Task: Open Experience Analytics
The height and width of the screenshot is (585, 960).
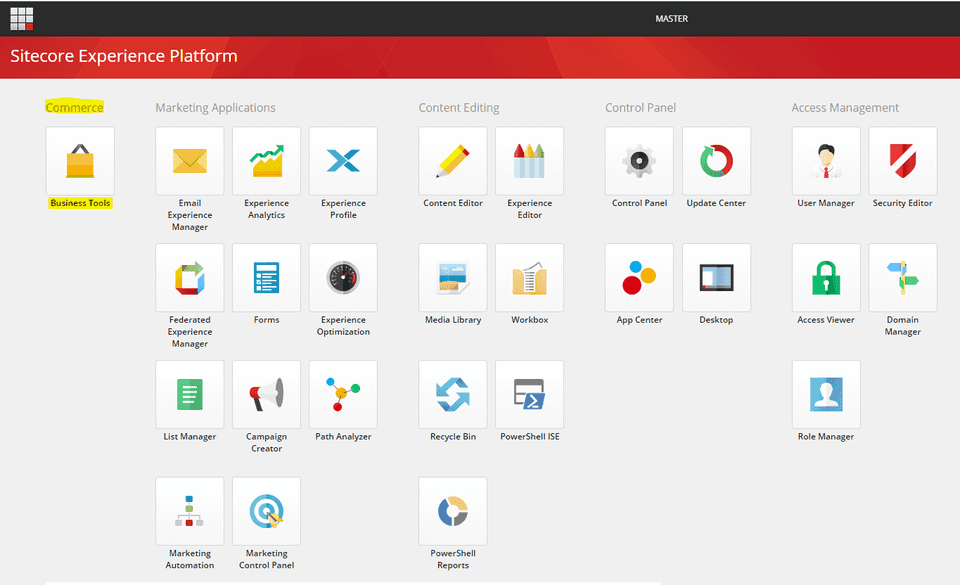Action: pos(266,161)
